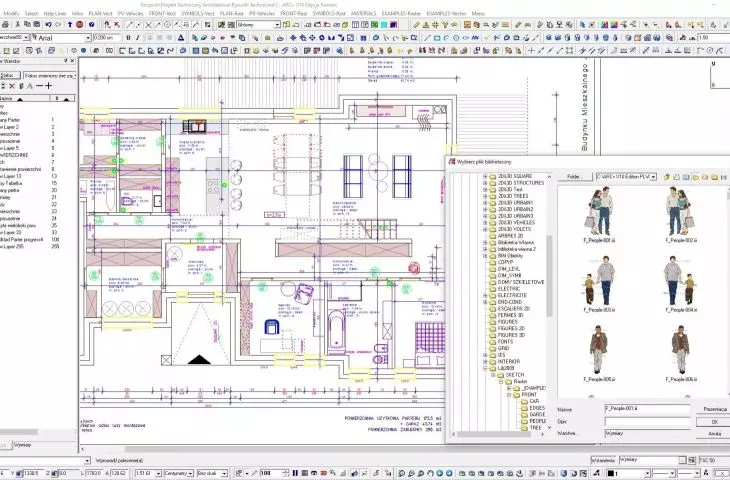
Task: Click the Redo arrow icon
Action: [58, 24]
